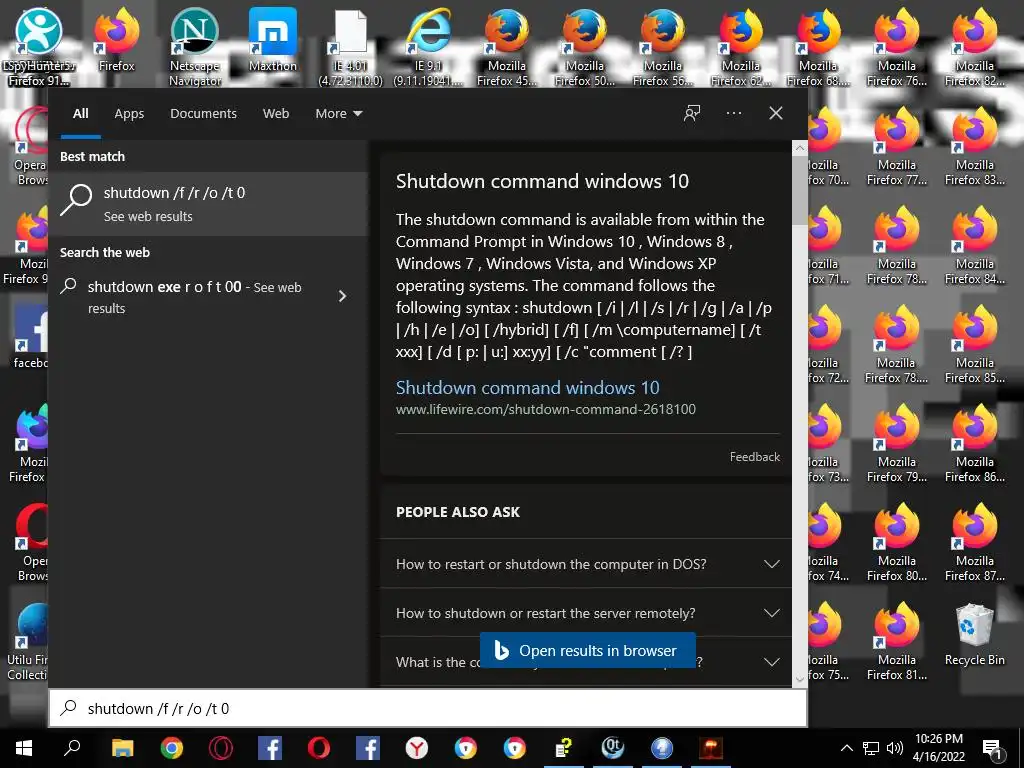Select the plain Firefox desktop shortcut
The height and width of the screenshot is (768, 1024).
click(116, 40)
